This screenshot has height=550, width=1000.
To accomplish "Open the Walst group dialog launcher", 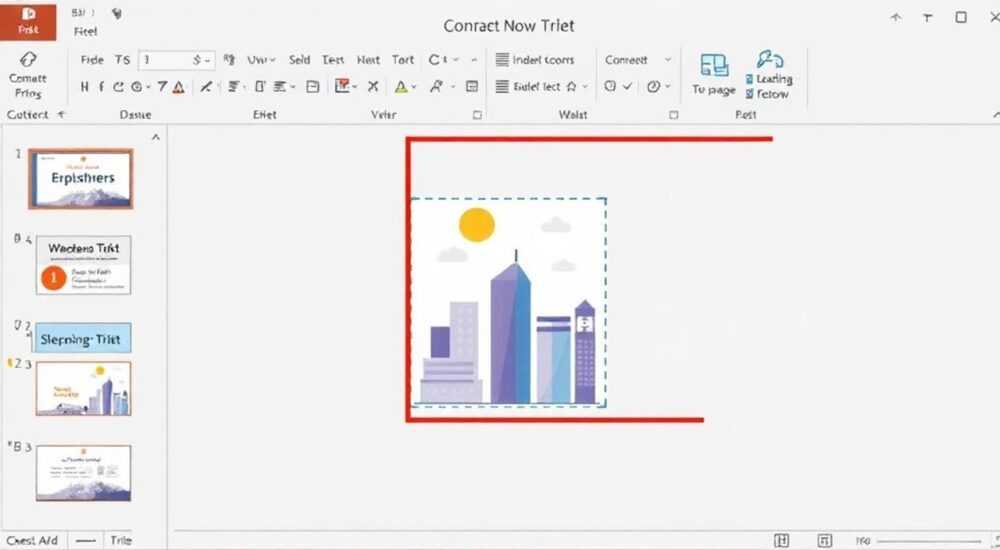I will click(x=673, y=115).
